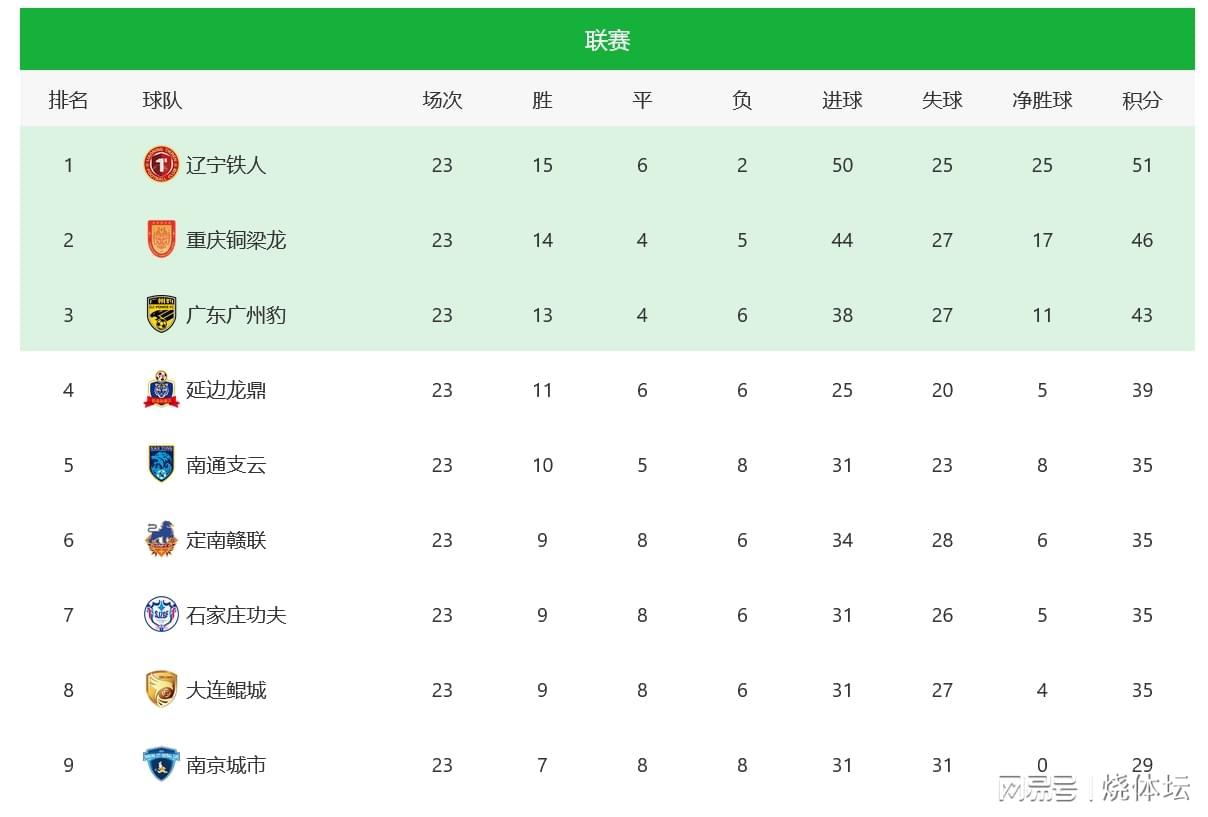
Task: Open the 南京城市 team name link
Action: tap(226, 765)
